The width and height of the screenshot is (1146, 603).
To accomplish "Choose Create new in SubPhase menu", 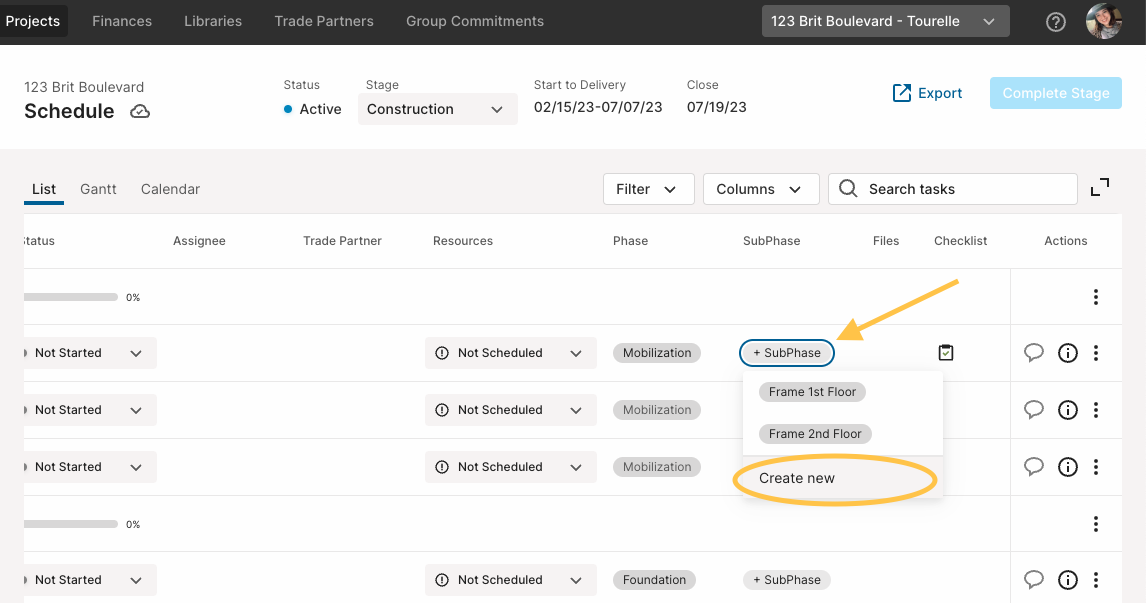I will tap(797, 478).
